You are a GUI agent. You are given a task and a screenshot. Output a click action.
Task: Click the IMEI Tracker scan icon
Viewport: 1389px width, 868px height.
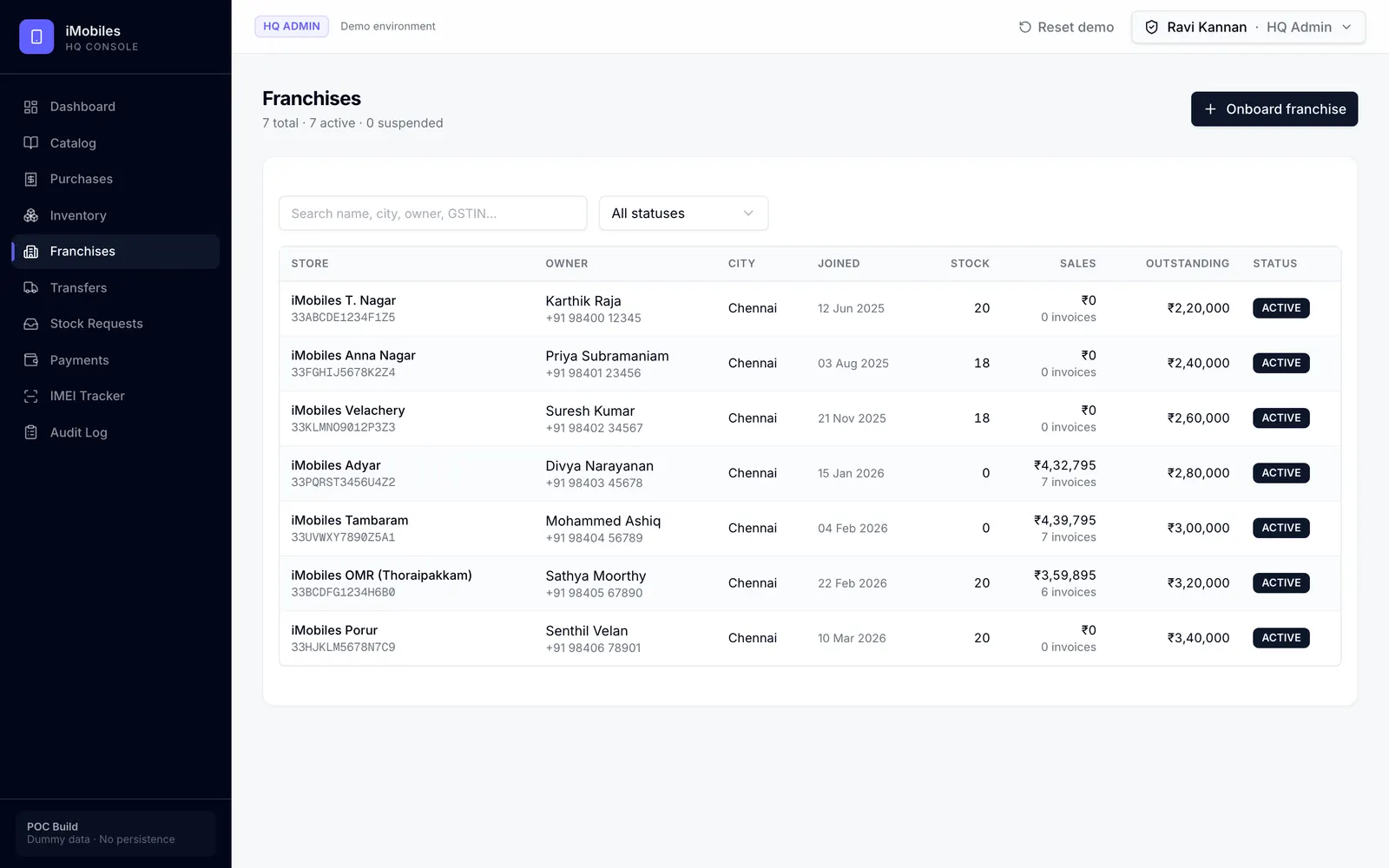click(x=31, y=396)
